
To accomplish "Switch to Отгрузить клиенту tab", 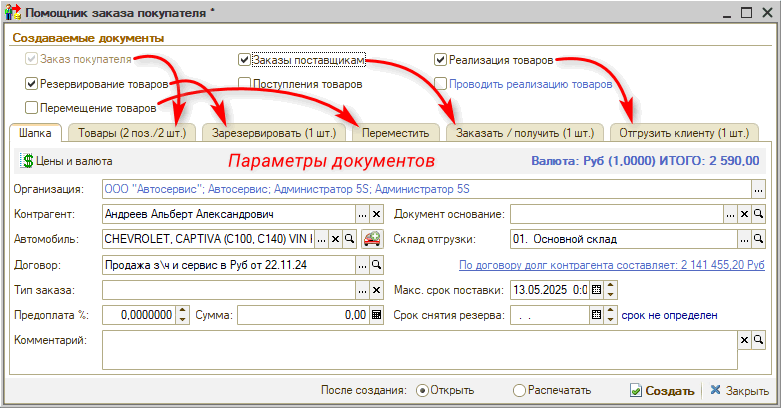I will click(684, 132).
